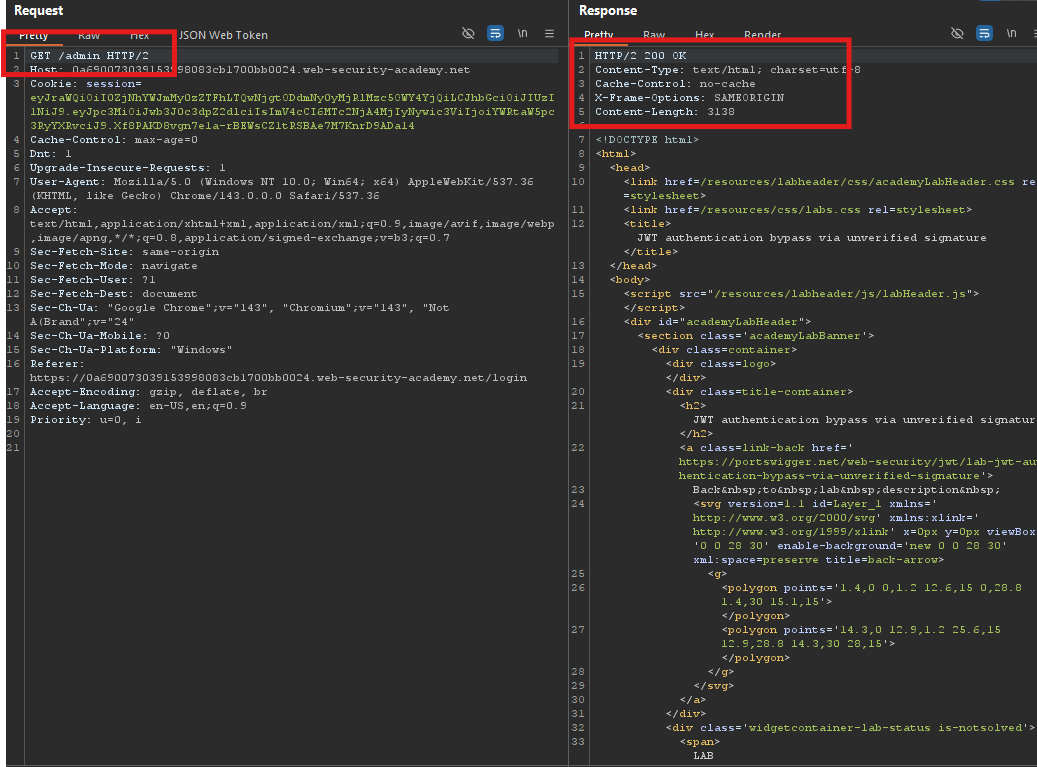Click the 'Accept:' header label line
Screen dimensions: 1037x767
(54, 210)
